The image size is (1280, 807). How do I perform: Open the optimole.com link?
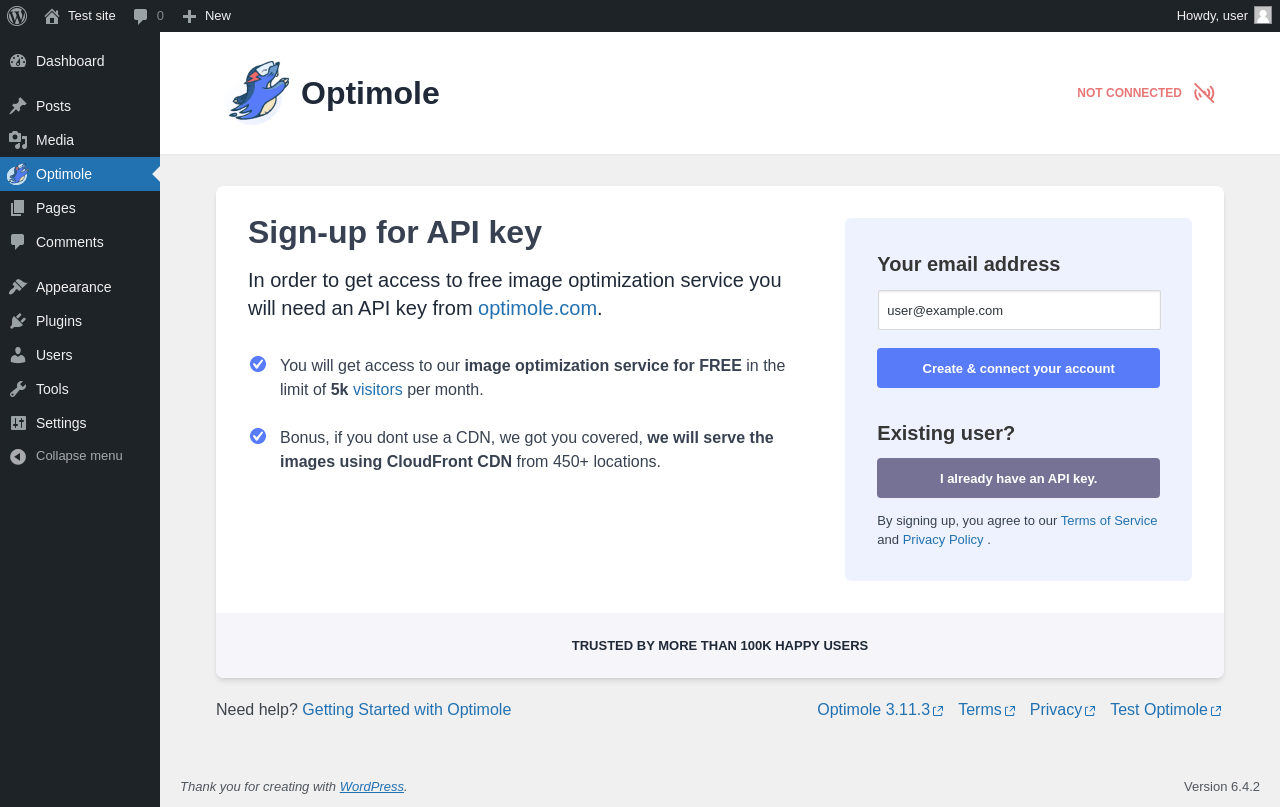[x=537, y=308]
